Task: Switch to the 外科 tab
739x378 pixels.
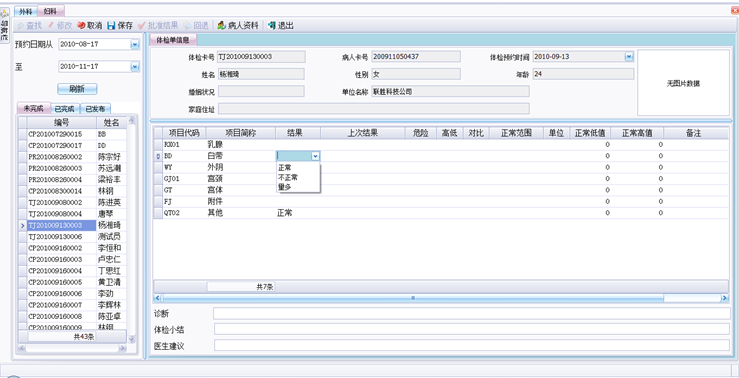Action: [25, 11]
